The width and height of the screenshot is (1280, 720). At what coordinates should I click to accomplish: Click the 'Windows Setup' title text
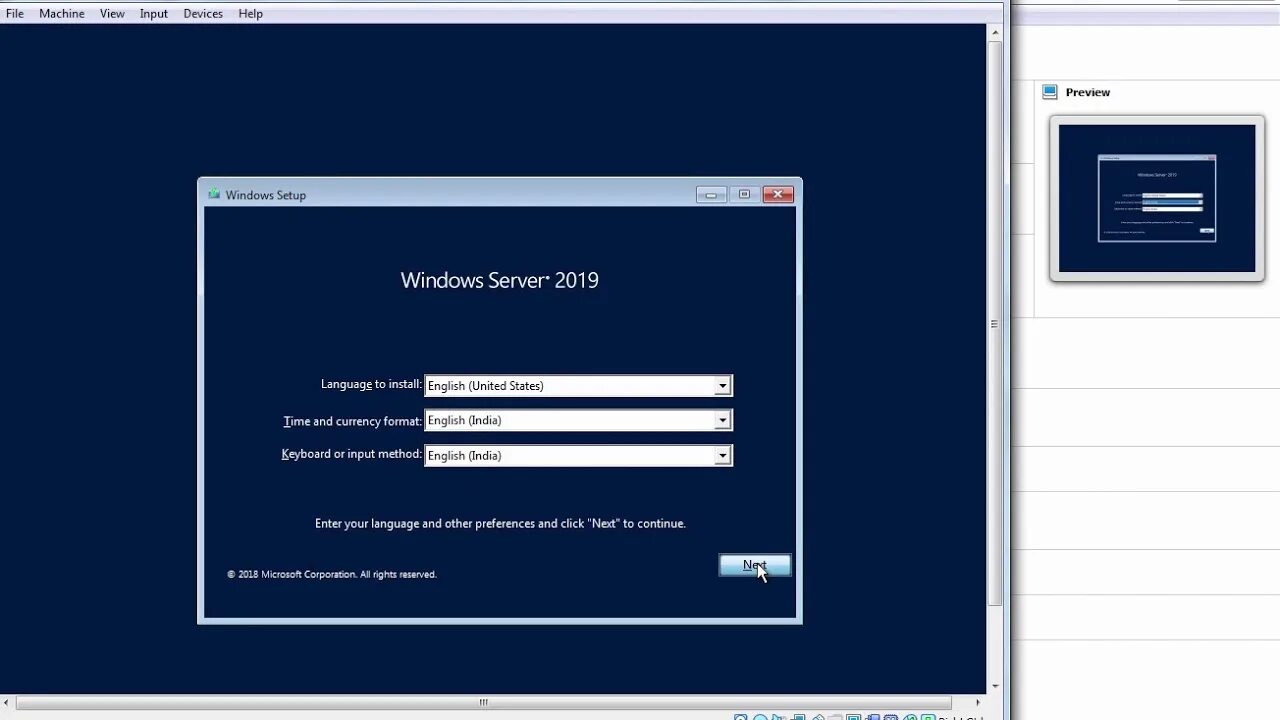(266, 195)
